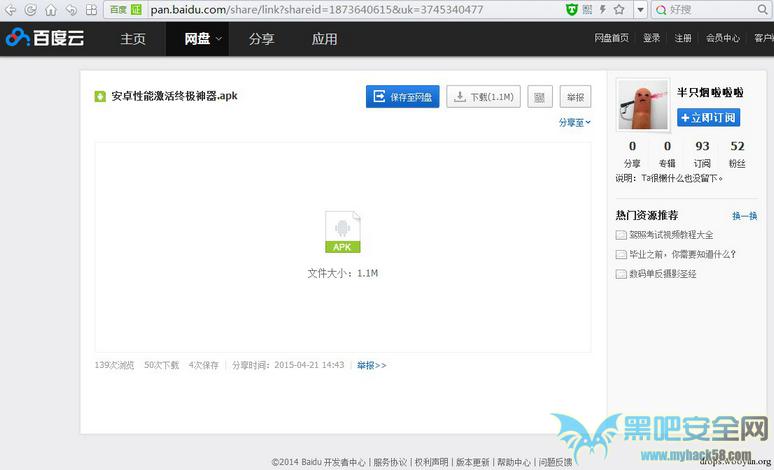Click the search magnifier icon at right
Screen dimensions: 774x470
tap(763, 9)
